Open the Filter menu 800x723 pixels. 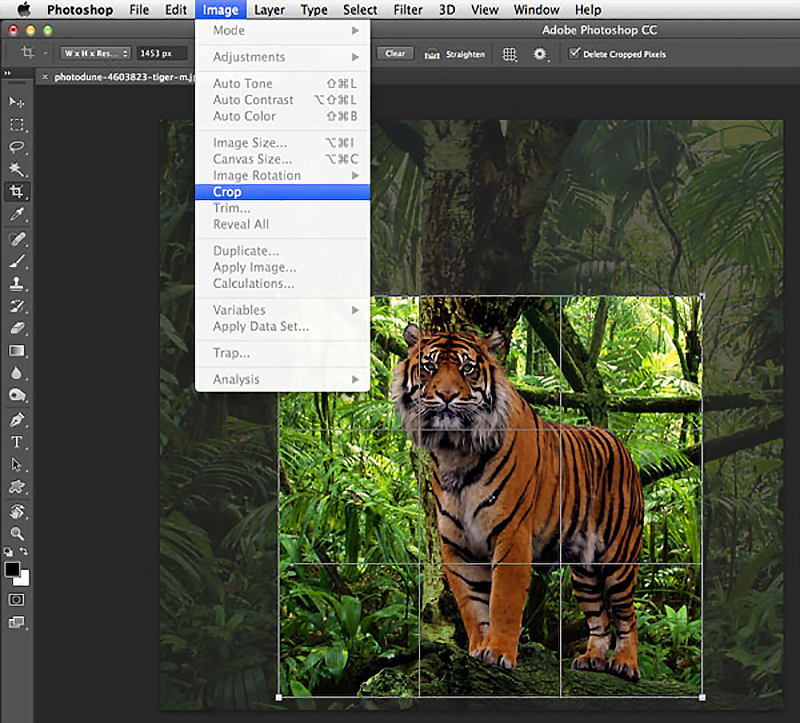pyautogui.click(x=407, y=10)
